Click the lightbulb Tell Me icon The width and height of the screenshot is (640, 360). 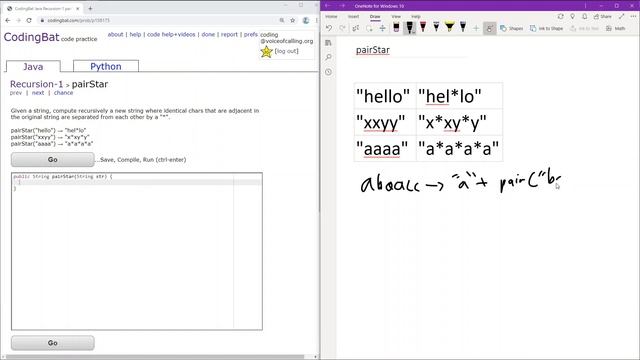(573, 16)
